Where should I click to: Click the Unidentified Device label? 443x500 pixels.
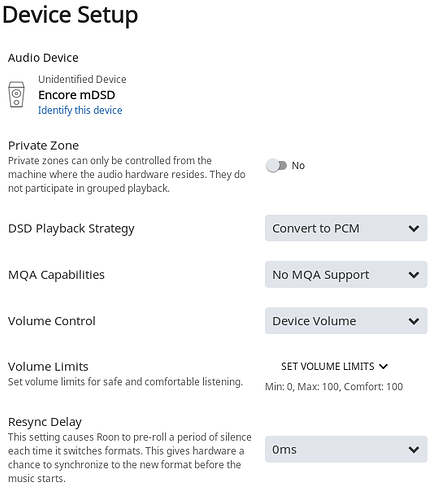tap(82, 79)
